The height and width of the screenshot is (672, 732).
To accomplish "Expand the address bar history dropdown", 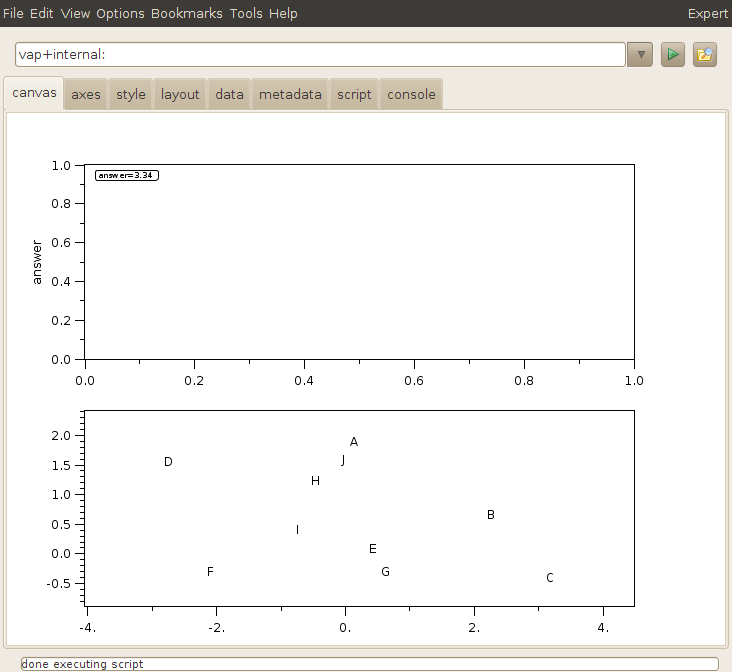I will point(640,55).
